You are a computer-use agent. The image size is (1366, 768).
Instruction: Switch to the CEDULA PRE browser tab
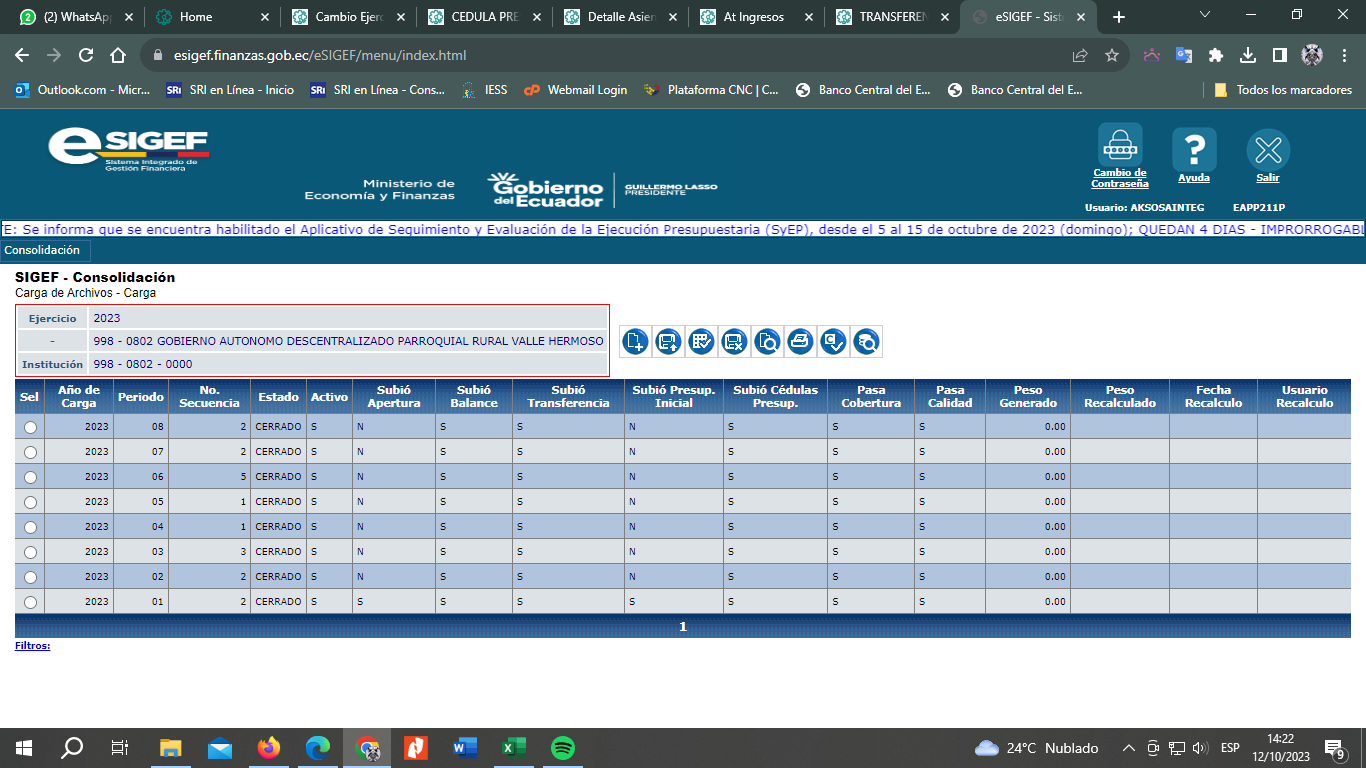[483, 17]
